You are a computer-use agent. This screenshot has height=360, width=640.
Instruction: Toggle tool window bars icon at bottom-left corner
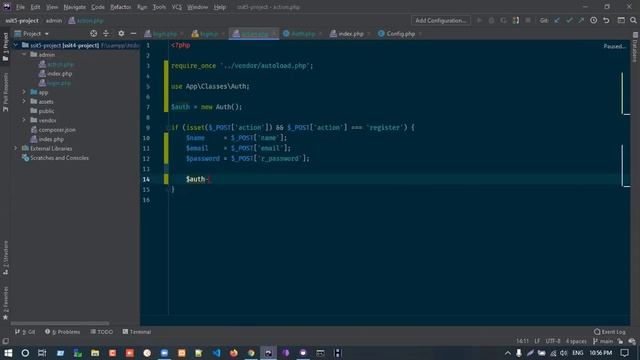[5, 341]
